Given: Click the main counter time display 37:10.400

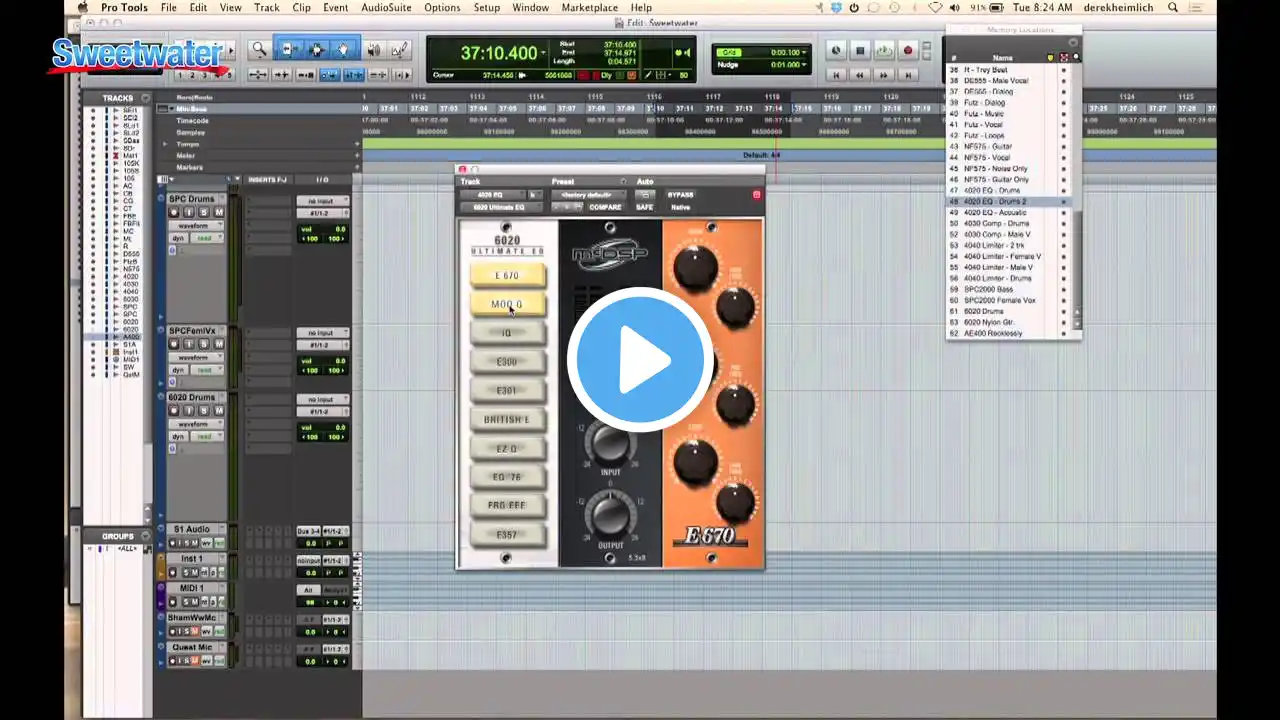Looking at the screenshot, I should click(499, 53).
